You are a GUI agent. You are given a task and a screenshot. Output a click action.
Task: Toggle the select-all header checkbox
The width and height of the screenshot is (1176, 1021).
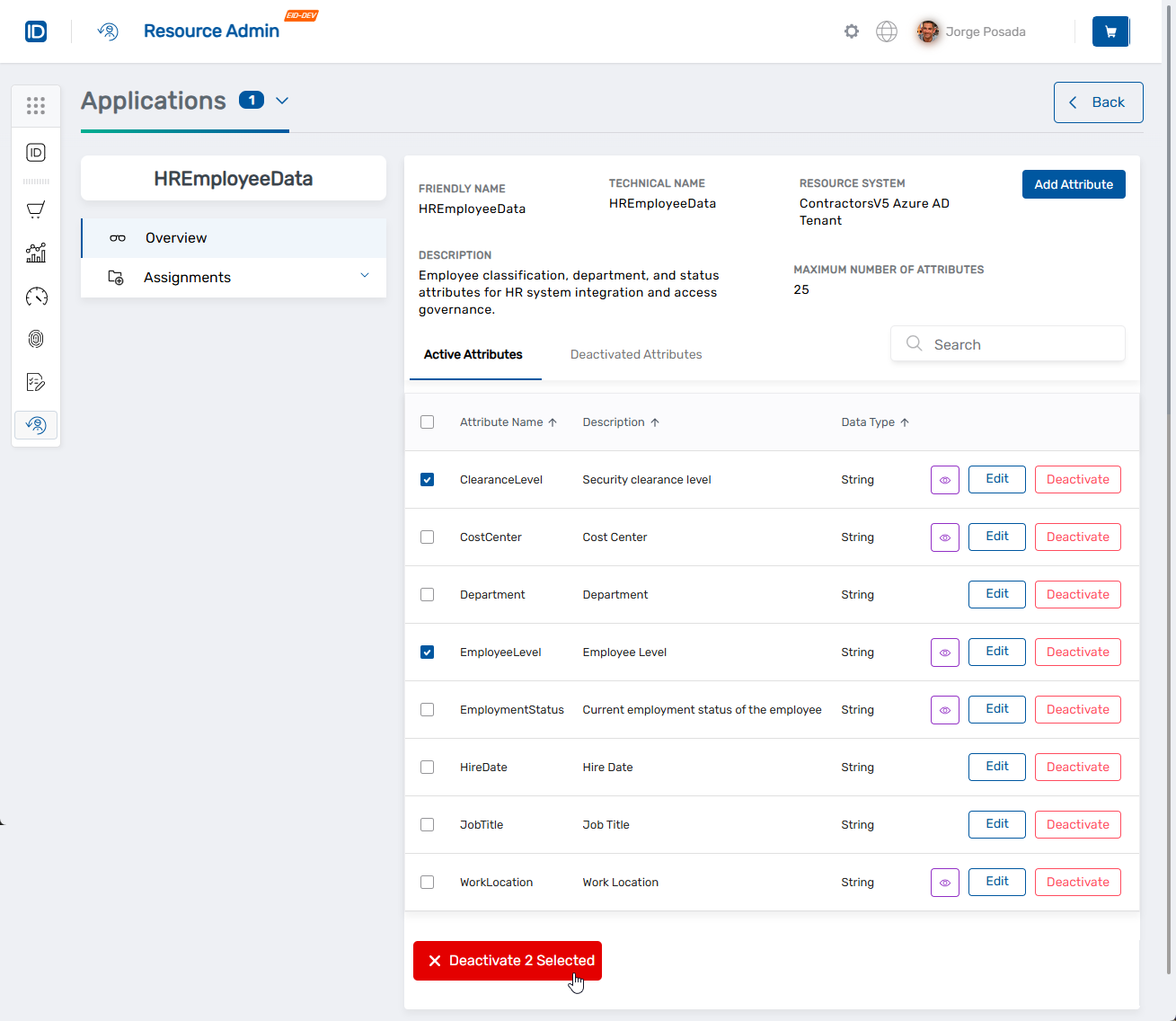428,422
